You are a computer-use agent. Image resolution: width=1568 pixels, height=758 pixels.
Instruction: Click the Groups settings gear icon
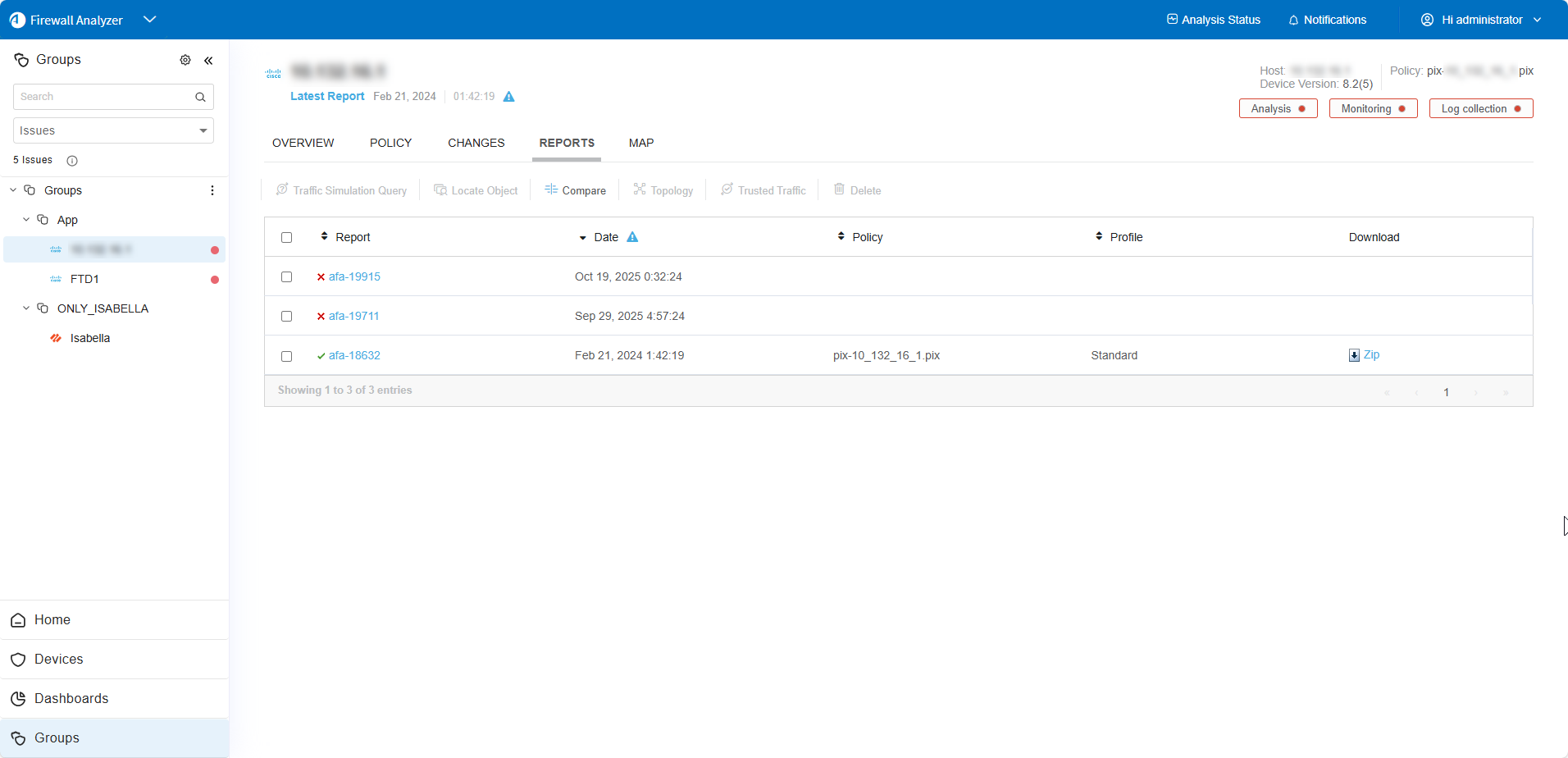tap(185, 60)
